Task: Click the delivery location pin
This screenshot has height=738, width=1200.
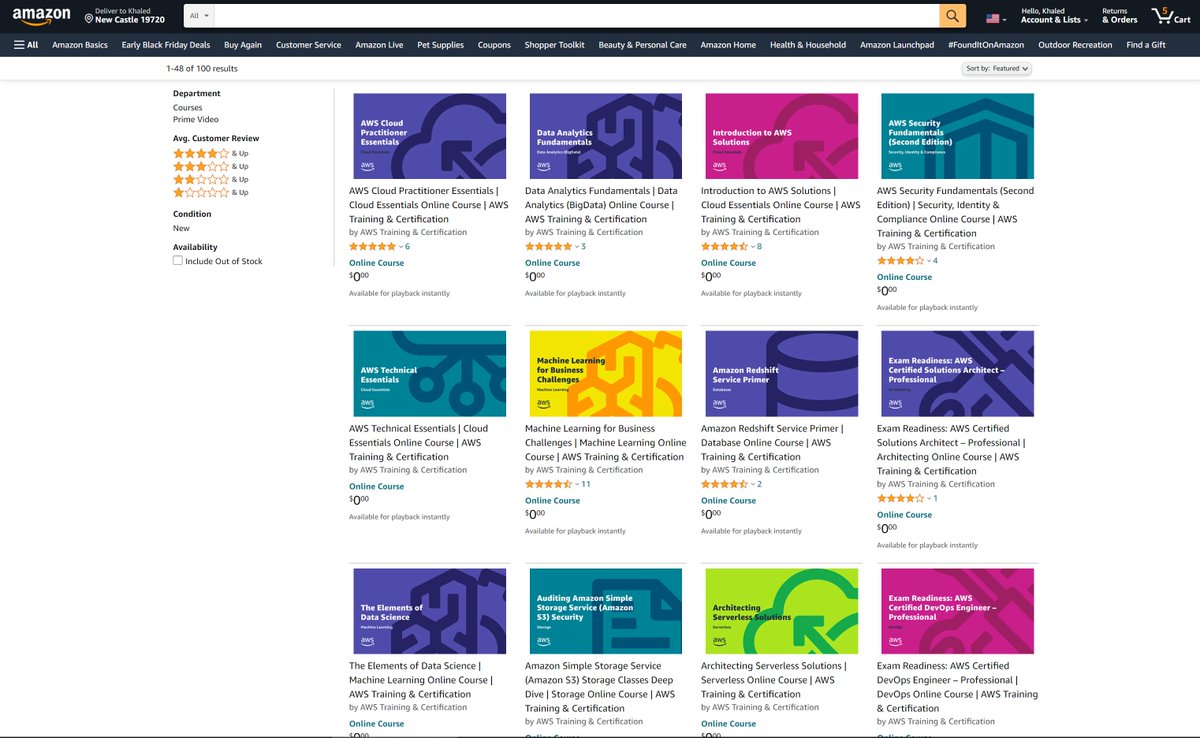Action: coord(89,19)
